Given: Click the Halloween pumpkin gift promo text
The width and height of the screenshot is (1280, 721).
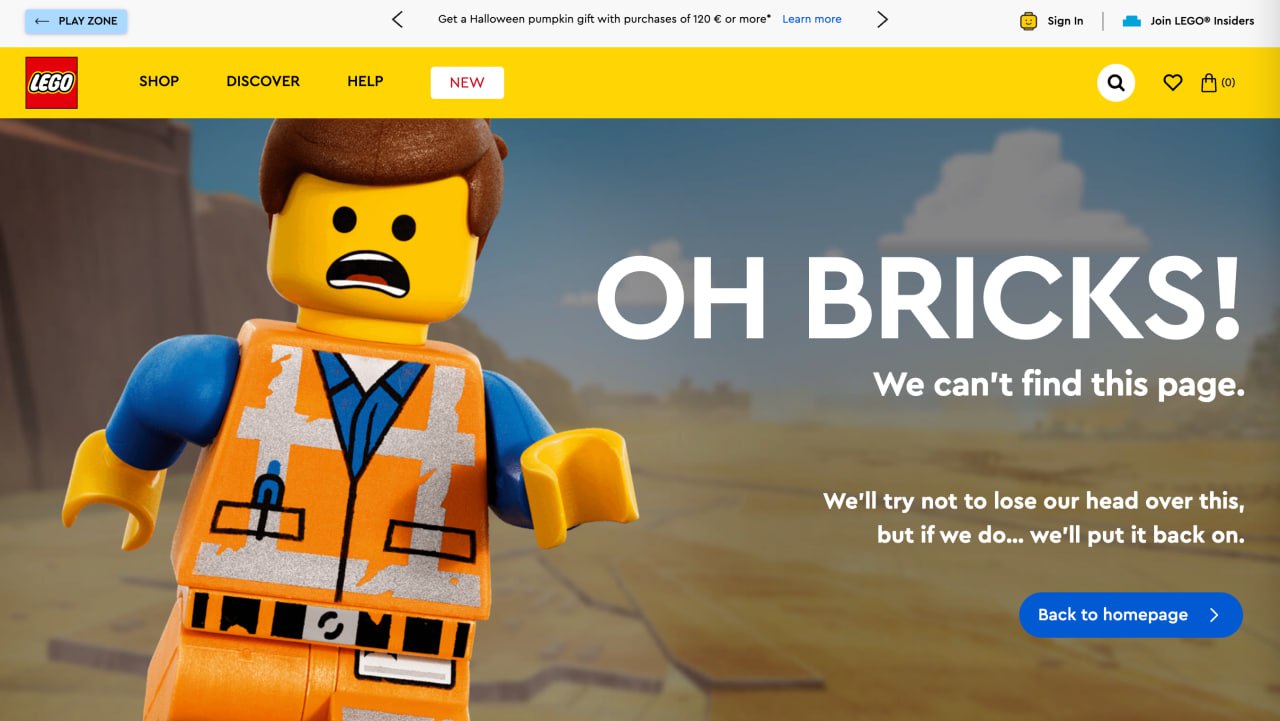Looking at the screenshot, I should point(604,20).
